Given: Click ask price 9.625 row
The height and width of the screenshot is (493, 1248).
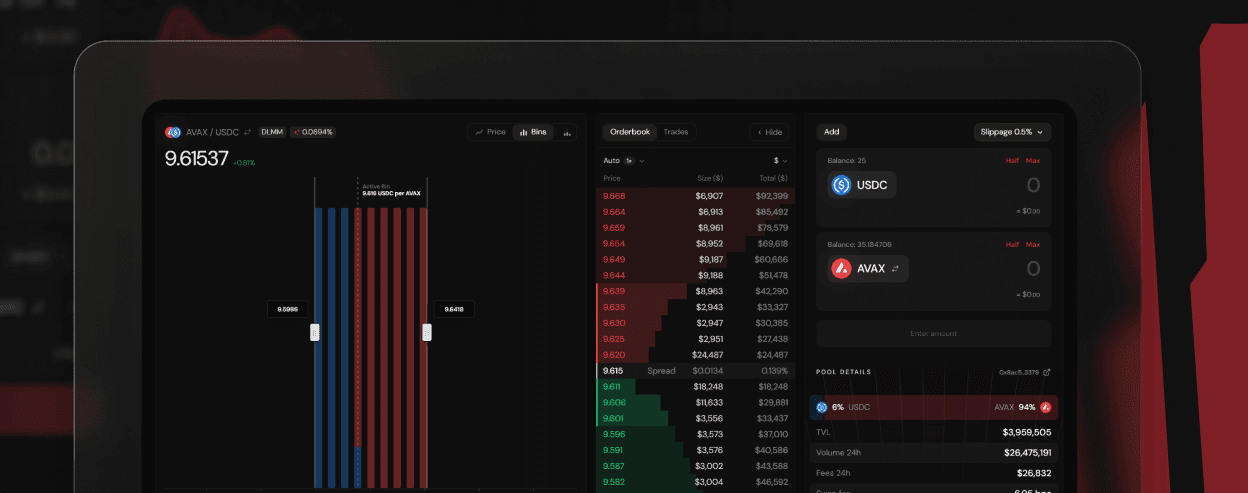Looking at the screenshot, I should pos(696,339).
